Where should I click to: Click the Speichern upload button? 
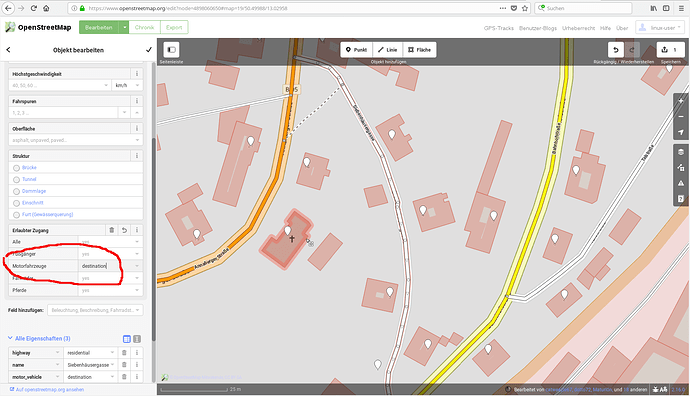669,50
